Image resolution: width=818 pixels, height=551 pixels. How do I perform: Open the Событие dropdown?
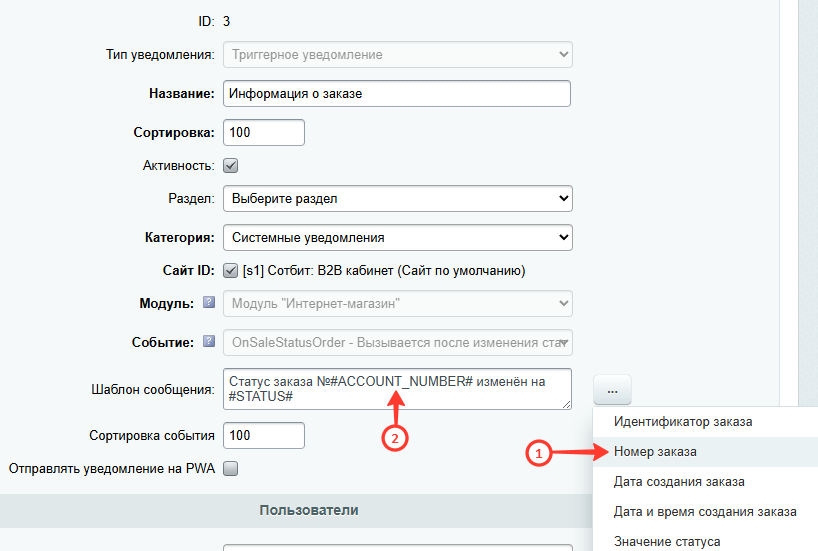[x=398, y=342]
